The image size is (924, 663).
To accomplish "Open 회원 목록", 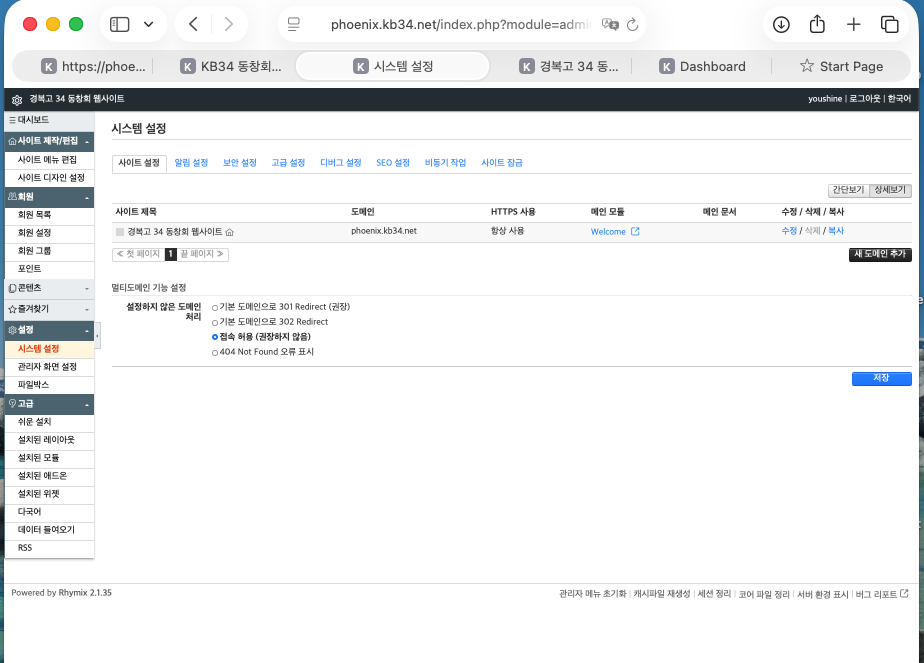I will coord(49,215).
